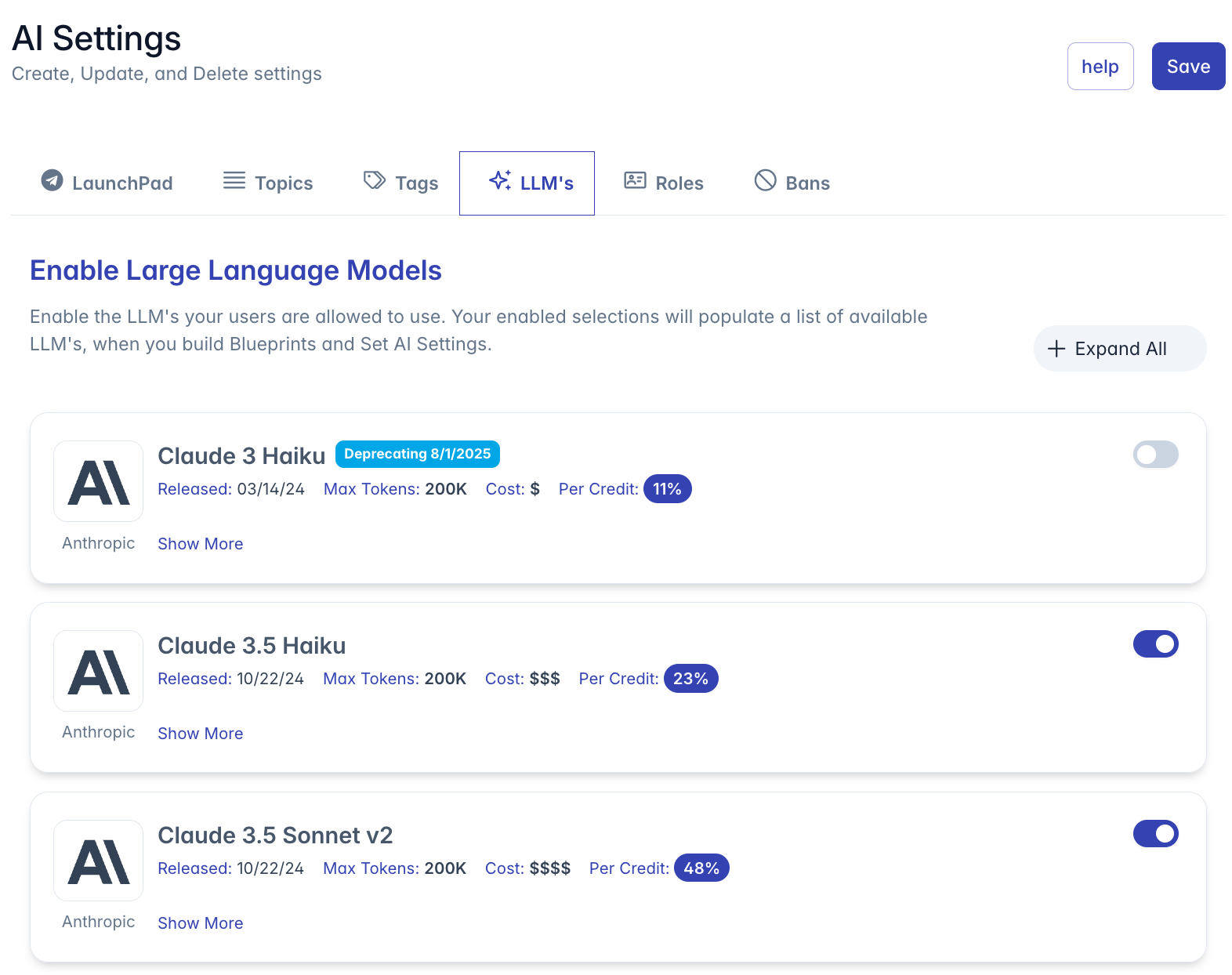Open the help button
The image size is (1232, 975).
[1100, 67]
